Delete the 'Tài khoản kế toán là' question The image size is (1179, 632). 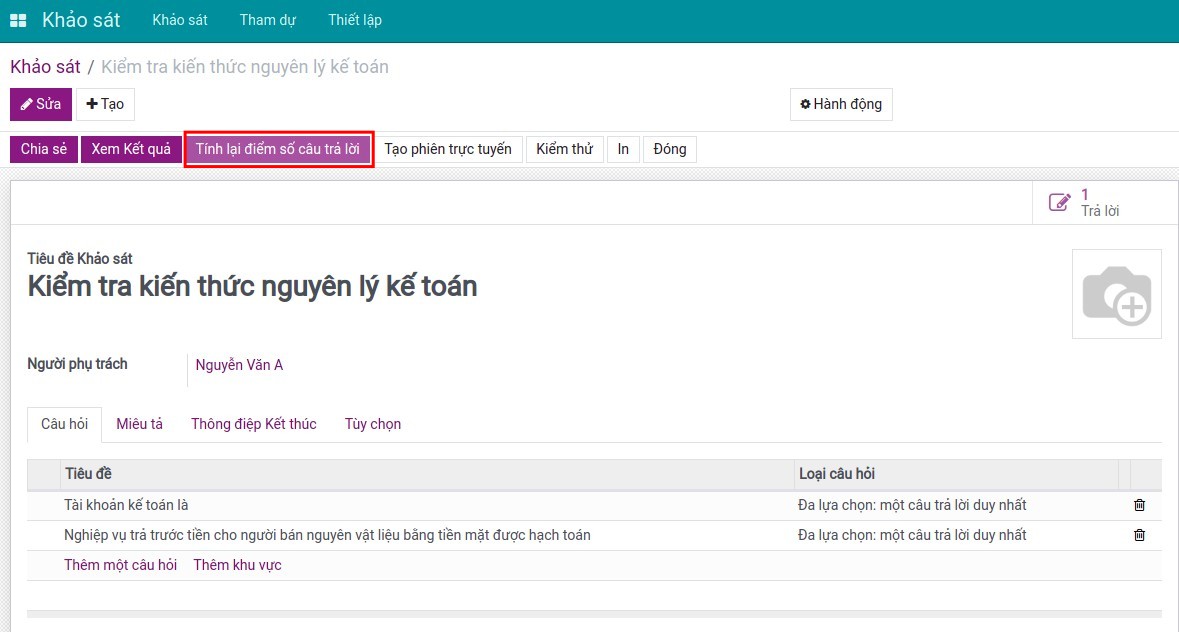point(1139,505)
